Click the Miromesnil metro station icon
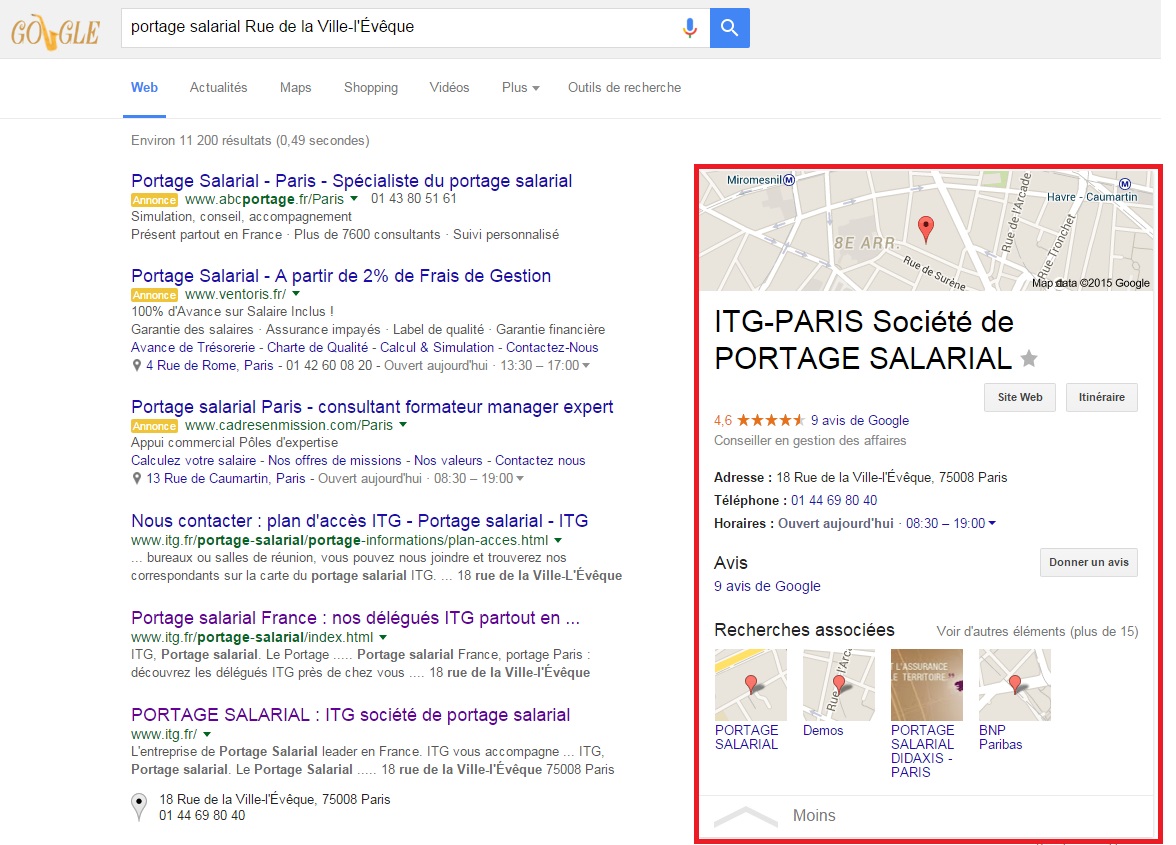The width and height of the screenshot is (1176, 845). pyautogui.click(x=788, y=180)
